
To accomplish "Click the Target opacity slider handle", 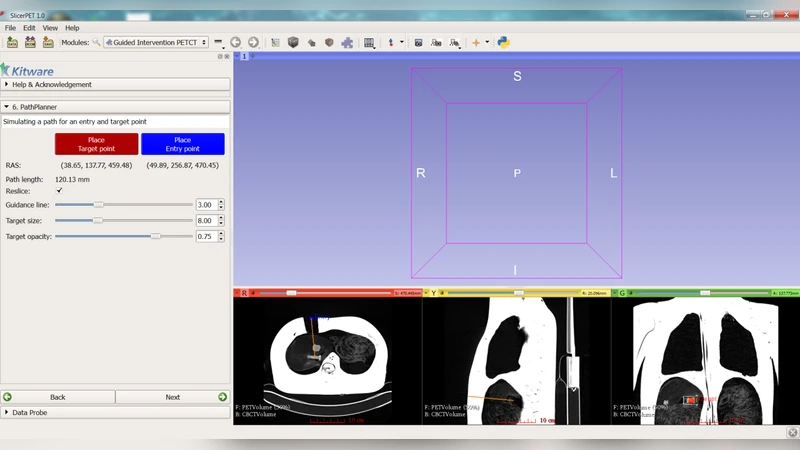I will 155,236.
